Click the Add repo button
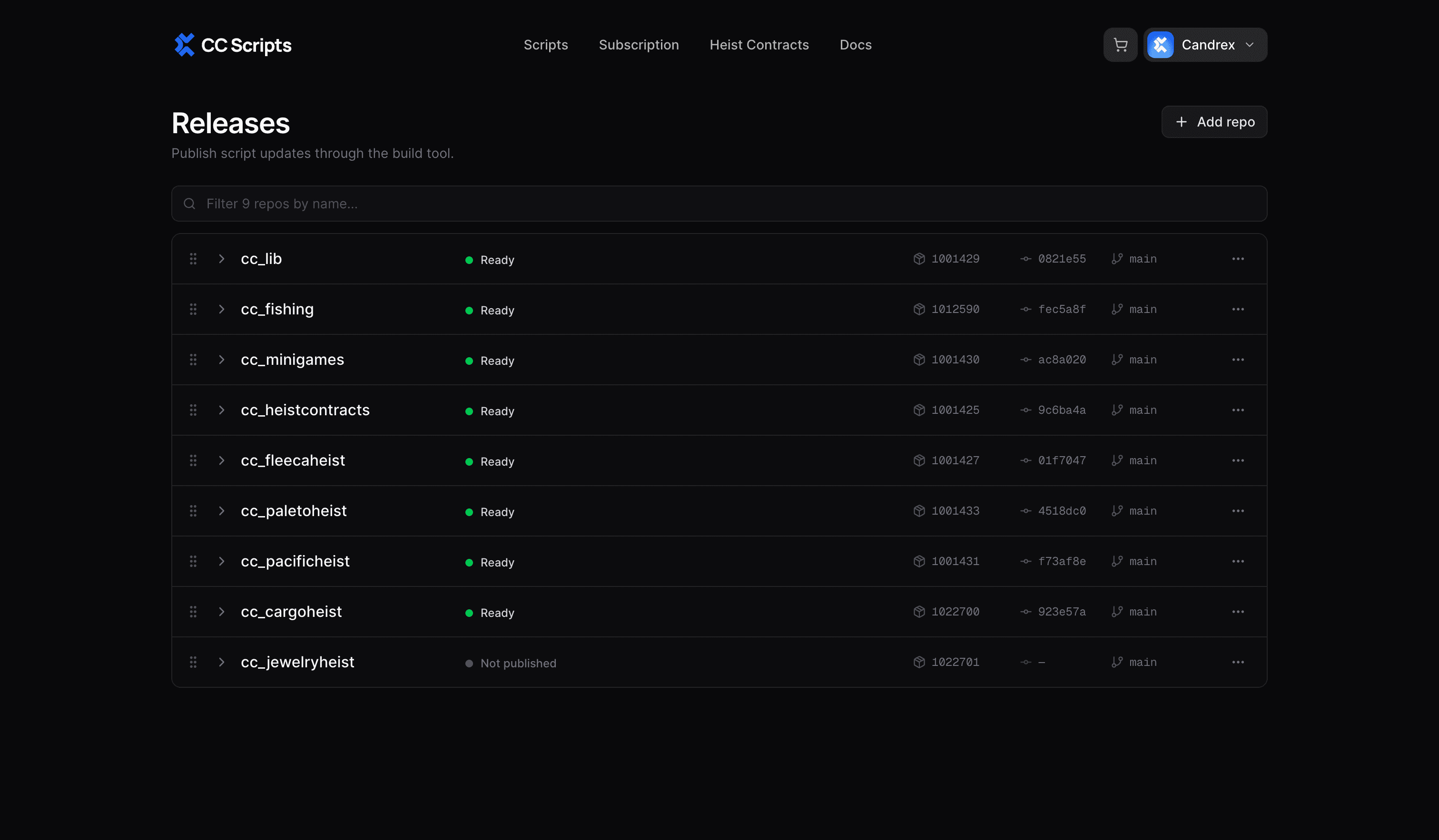The width and height of the screenshot is (1439, 840). (1214, 122)
